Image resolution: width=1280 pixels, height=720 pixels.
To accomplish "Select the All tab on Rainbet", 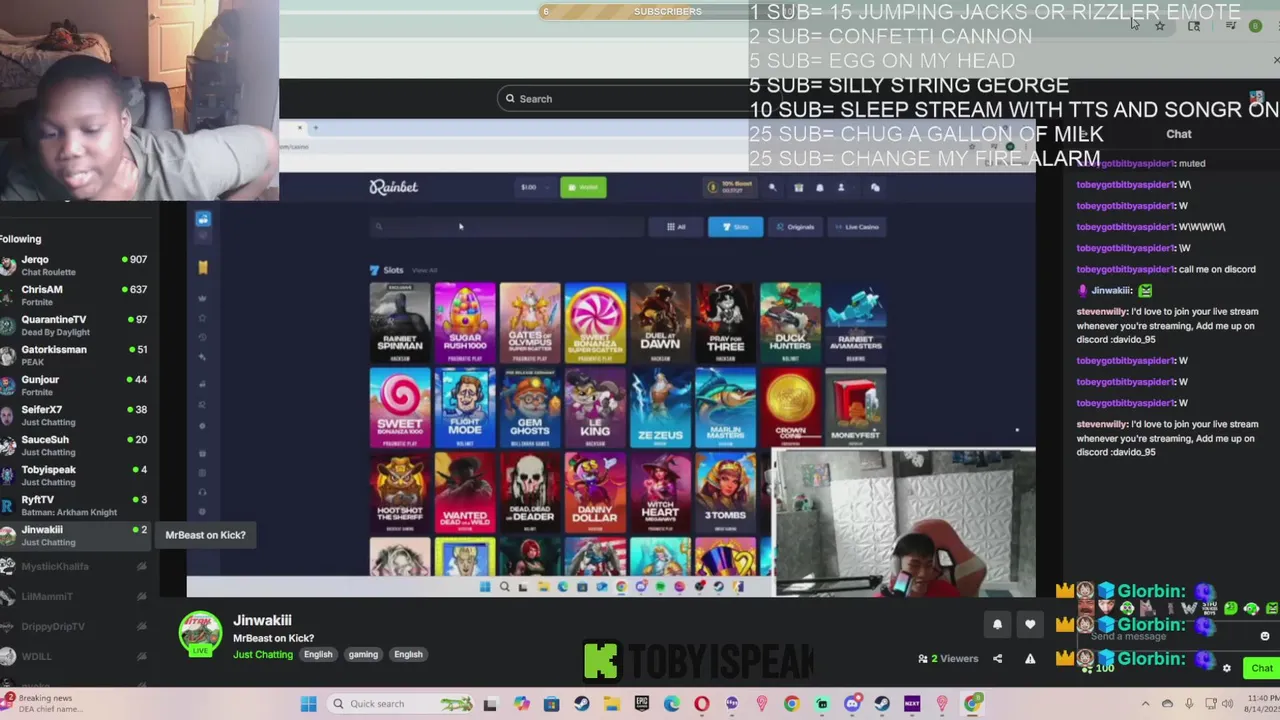I will [x=676, y=227].
